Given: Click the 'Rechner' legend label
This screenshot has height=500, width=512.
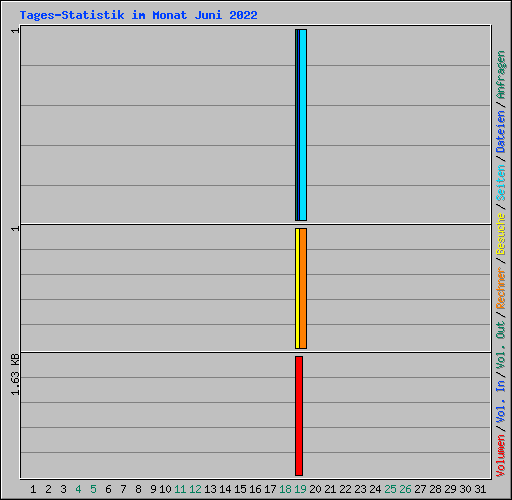Looking at the screenshot, I should (501, 288).
